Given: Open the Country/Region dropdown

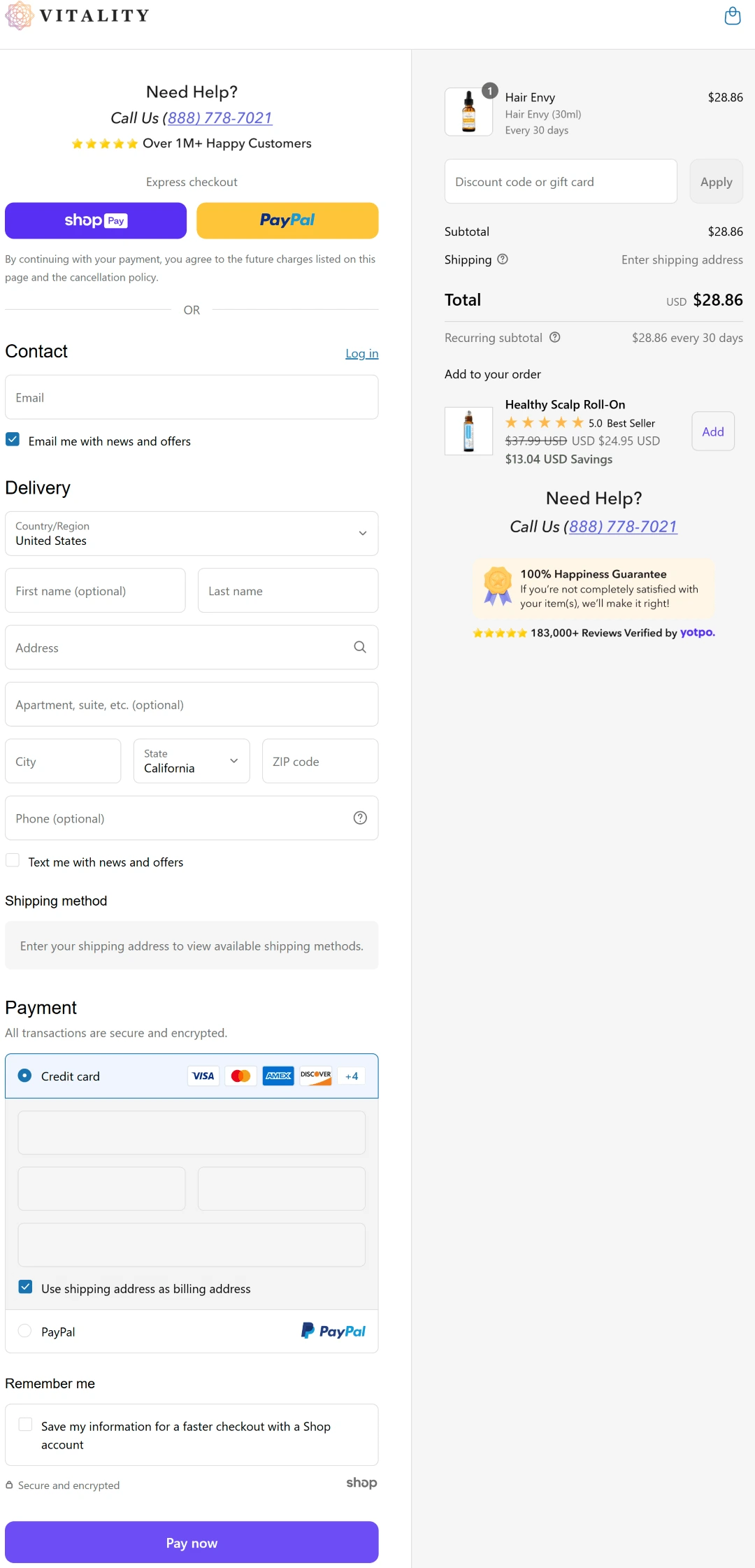Looking at the screenshot, I should tap(192, 534).
